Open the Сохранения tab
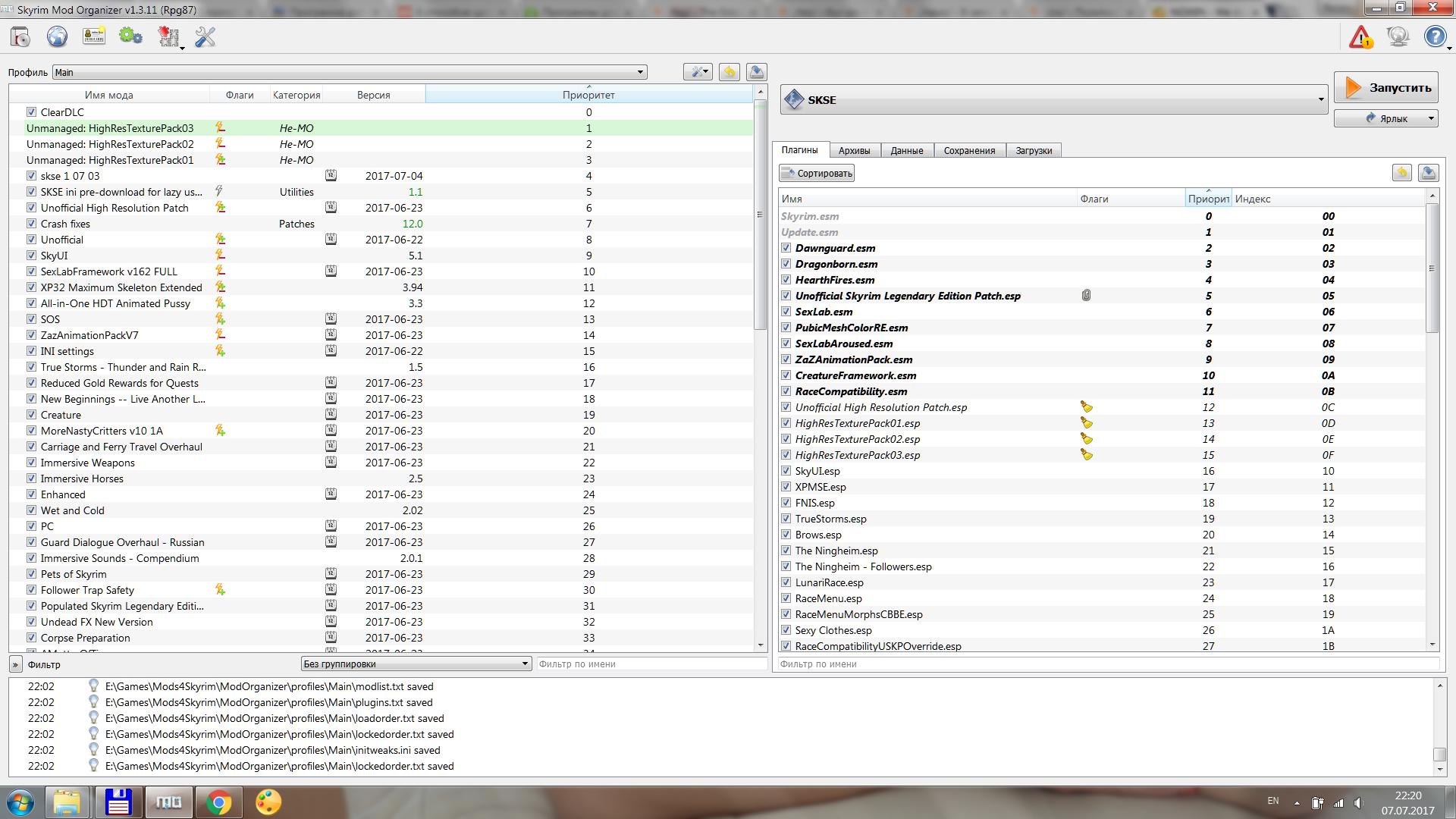Image resolution: width=1456 pixels, height=819 pixels. tap(968, 150)
